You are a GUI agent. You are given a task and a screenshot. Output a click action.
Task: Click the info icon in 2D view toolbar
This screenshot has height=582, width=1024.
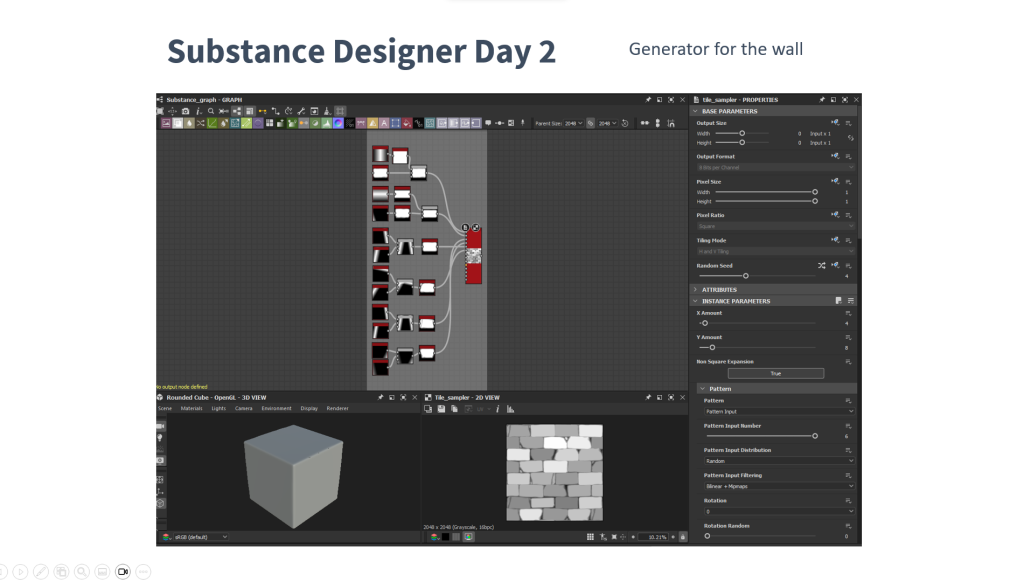pos(498,409)
